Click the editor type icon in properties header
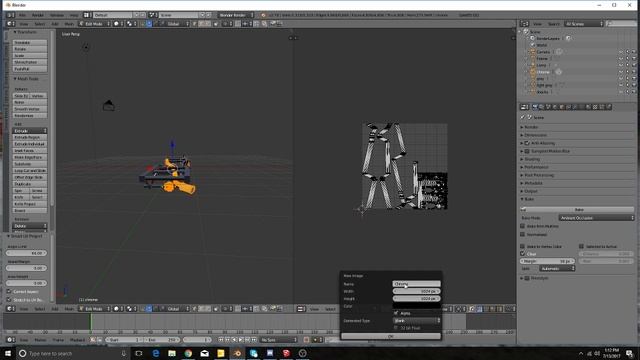 [x=525, y=107]
